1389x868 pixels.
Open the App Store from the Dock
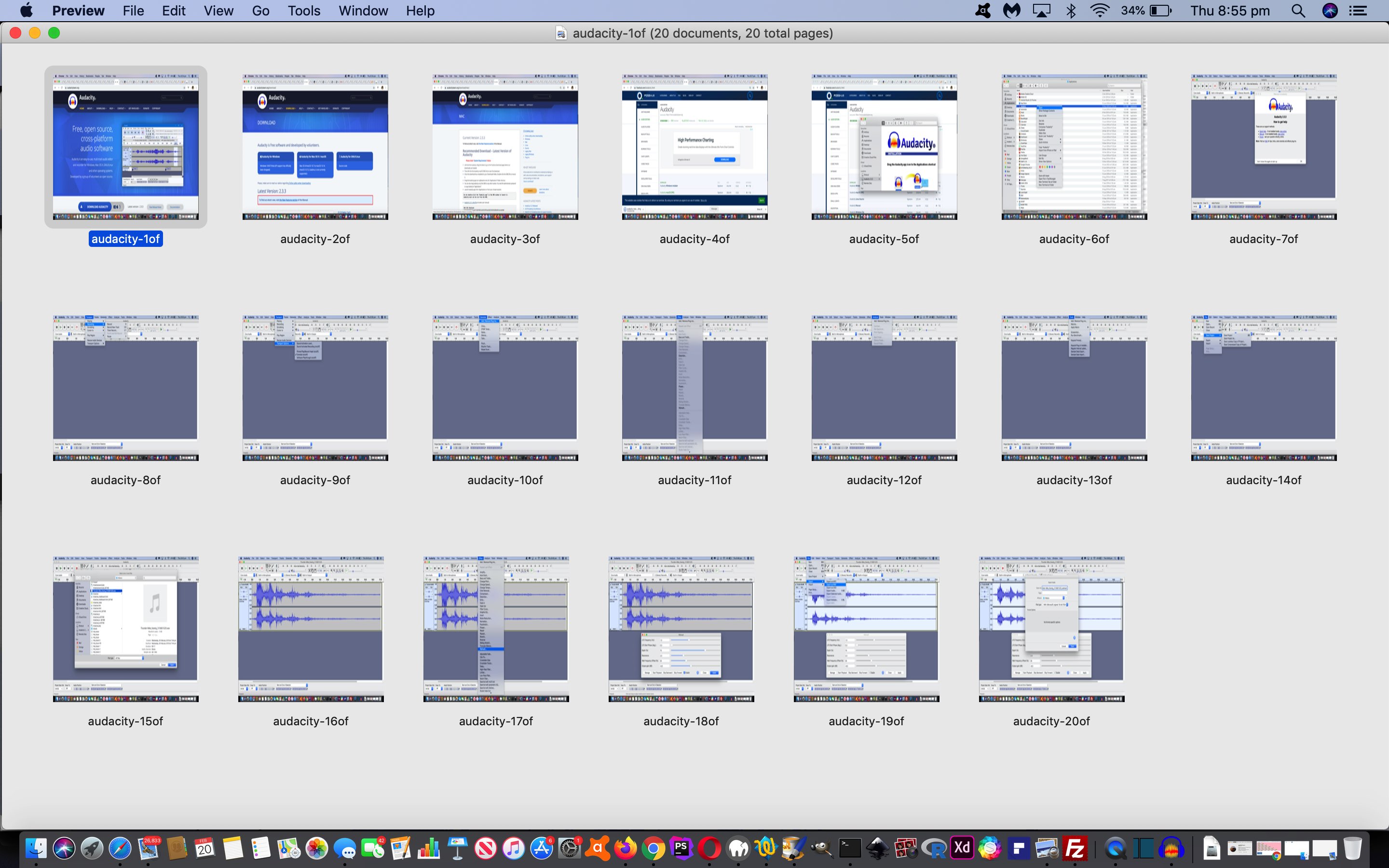pos(541,848)
